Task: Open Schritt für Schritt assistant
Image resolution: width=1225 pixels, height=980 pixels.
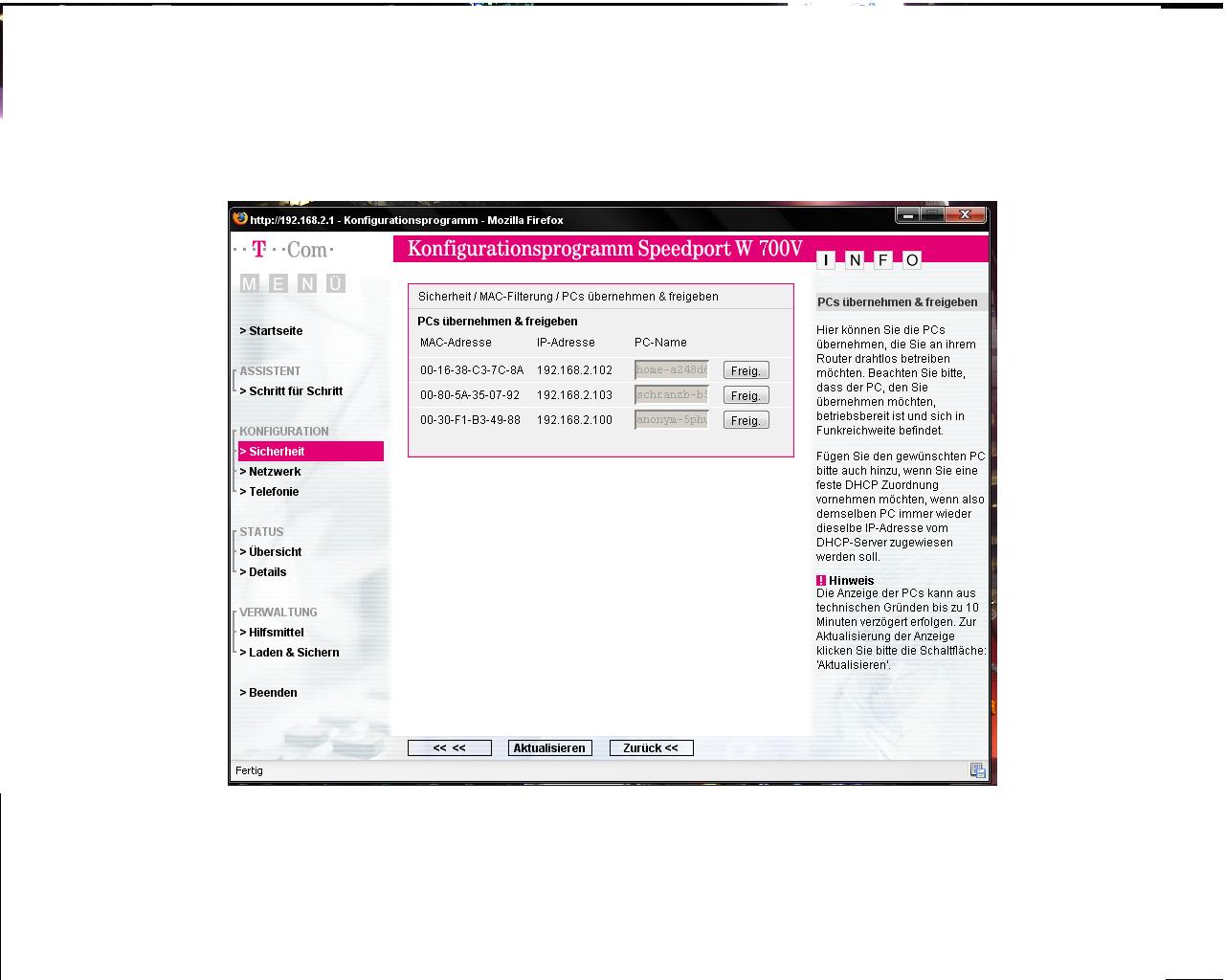Action: (x=291, y=390)
